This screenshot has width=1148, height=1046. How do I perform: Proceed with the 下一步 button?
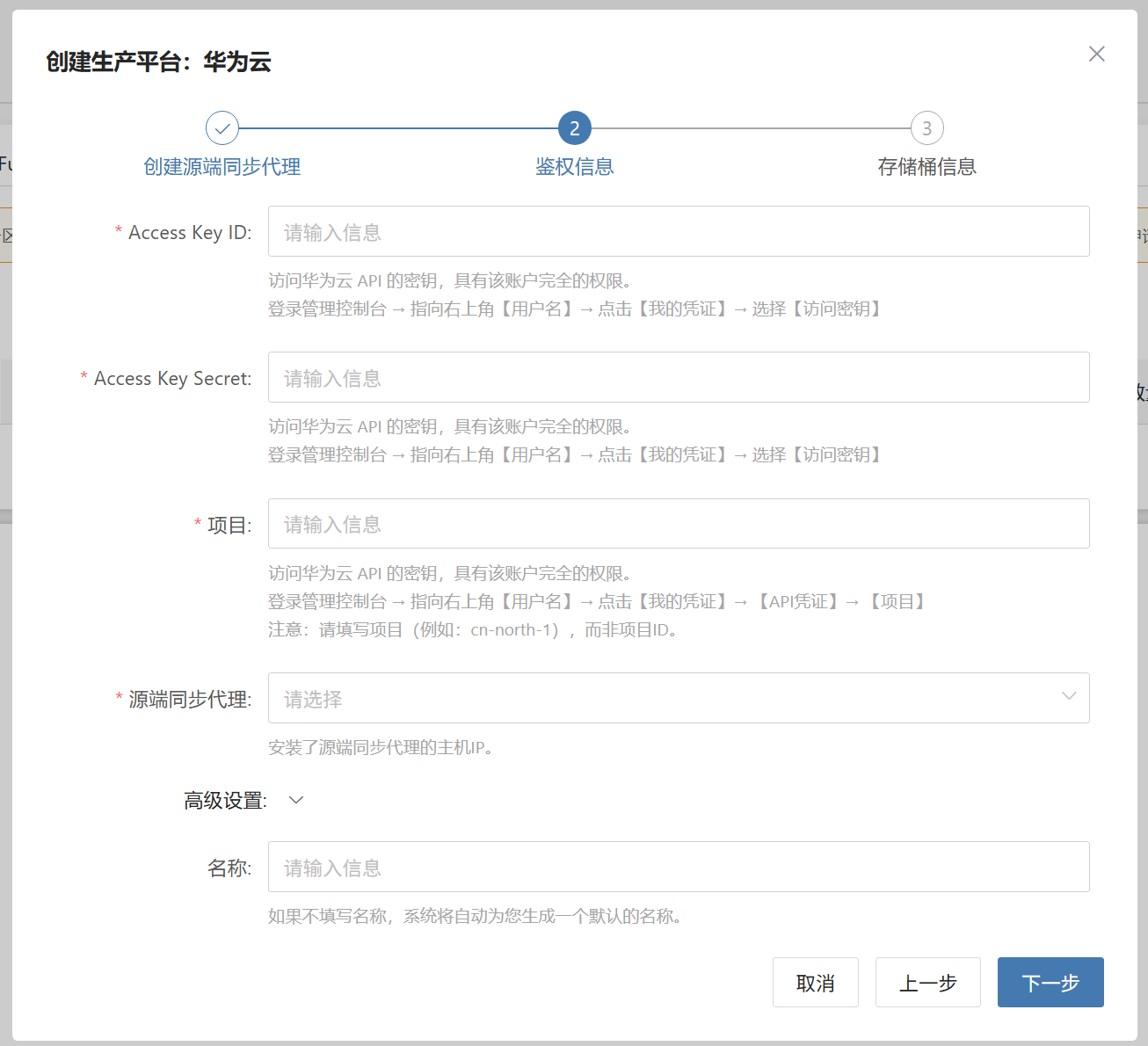pyautogui.click(x=1050, y=983)
